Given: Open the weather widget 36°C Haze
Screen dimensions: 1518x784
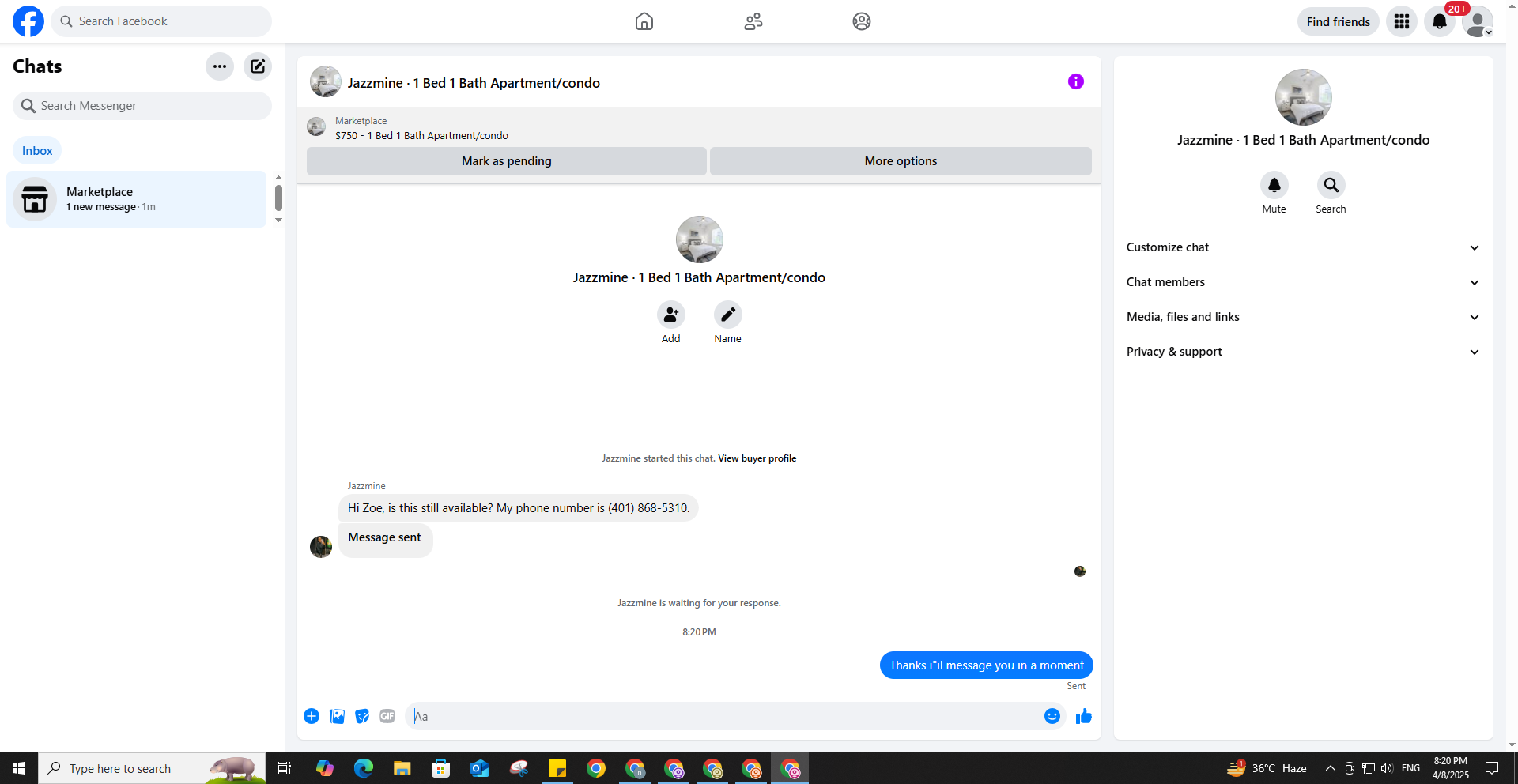Looking at the screenshot, I should (x=1267, y=768).
